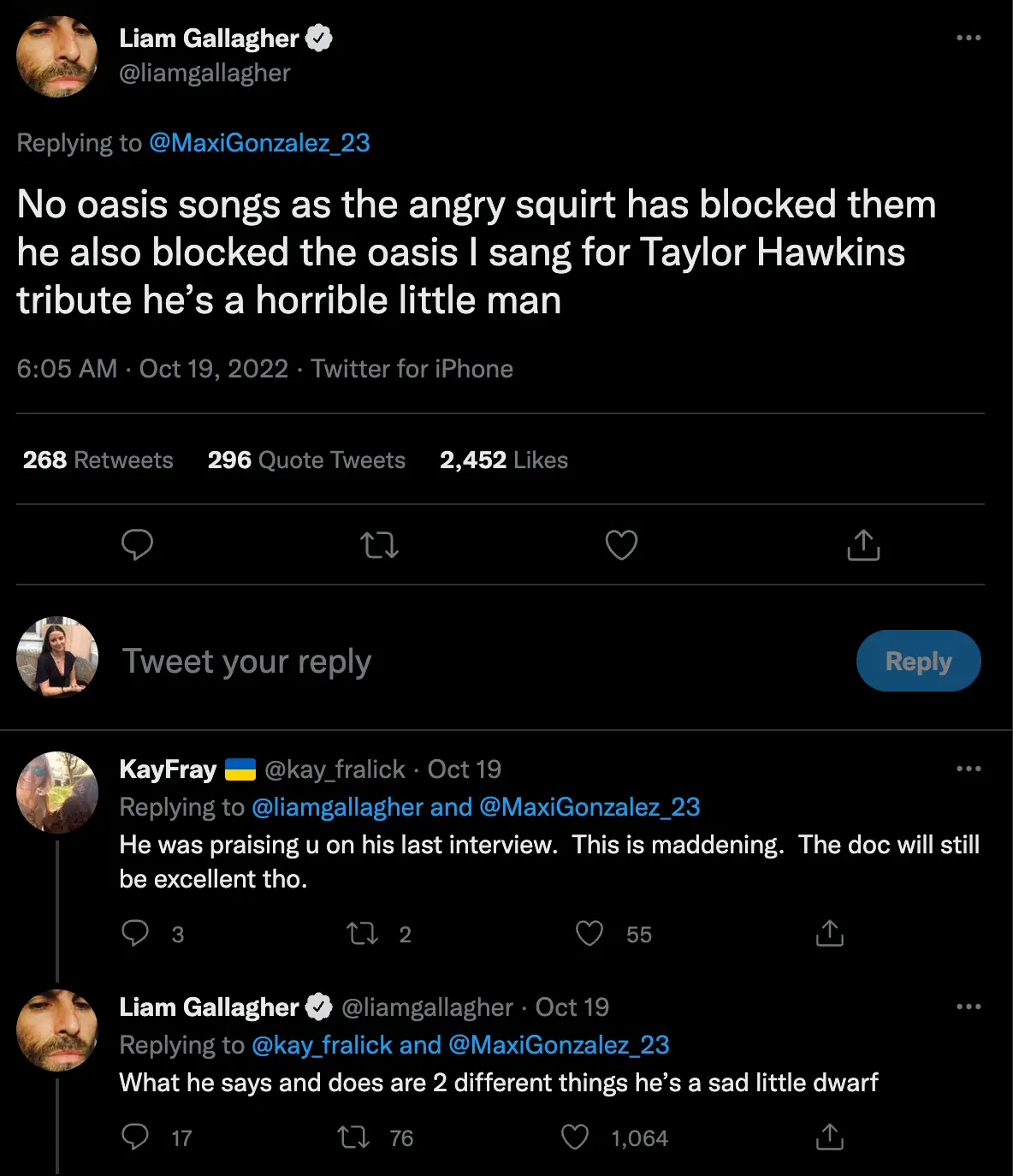
Task: Share the main tweet via share icon
Action: tap(863, 545)
